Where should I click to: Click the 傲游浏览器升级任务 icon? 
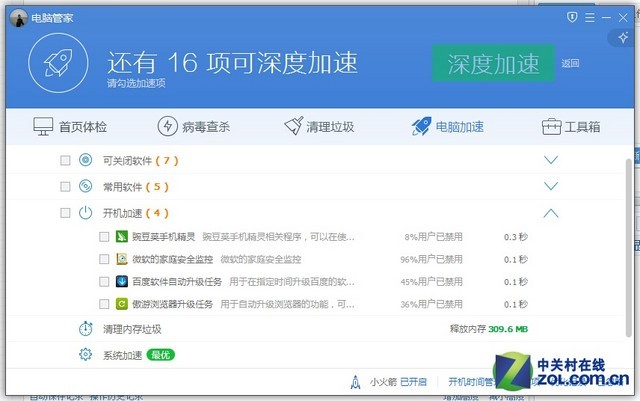(122, 304)
